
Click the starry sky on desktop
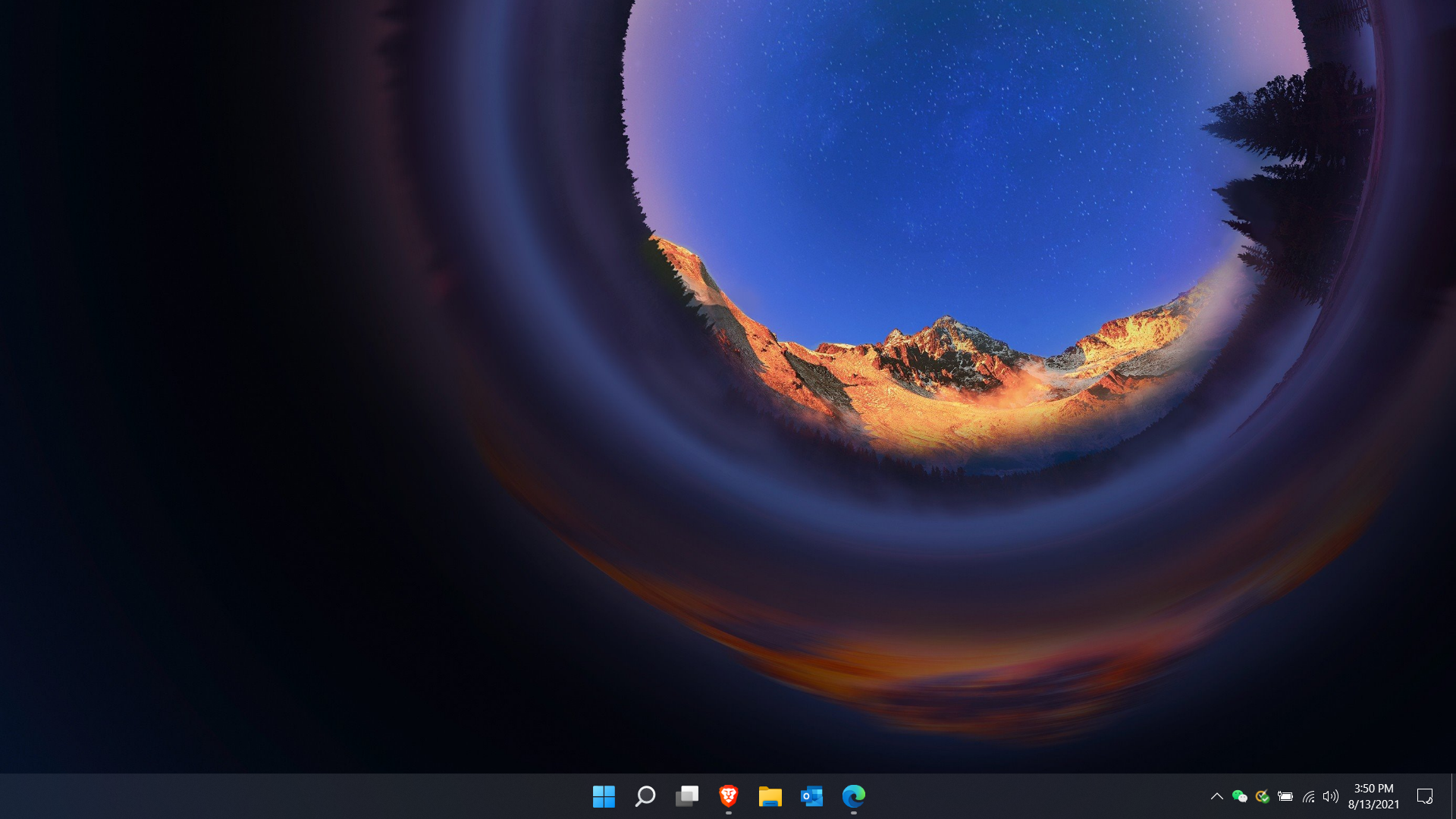(x=948, y=136)
